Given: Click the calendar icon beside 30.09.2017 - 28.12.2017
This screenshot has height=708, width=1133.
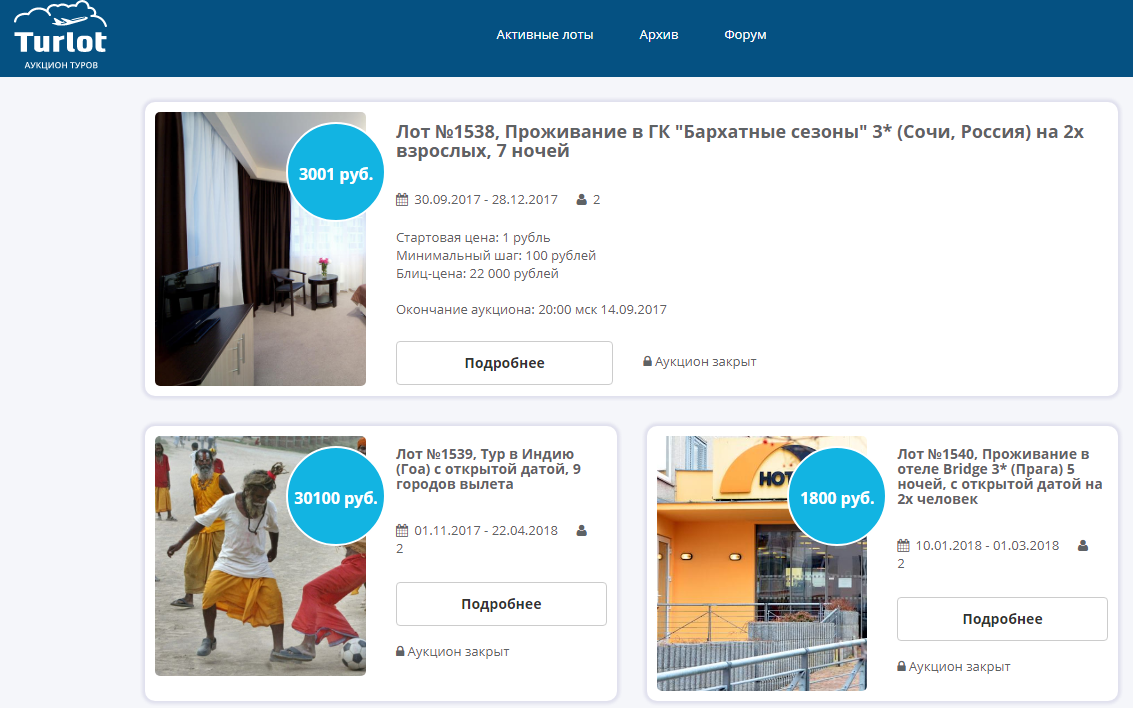Looking at the screenshot, I should point(402,199).
